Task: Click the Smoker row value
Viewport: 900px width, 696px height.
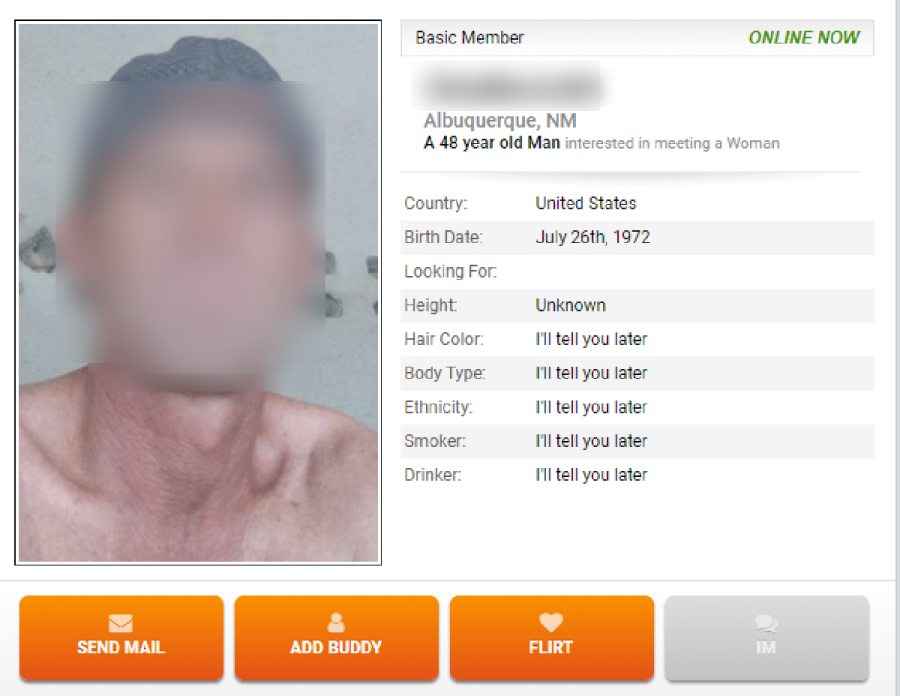Action: [x=591, y=441]
